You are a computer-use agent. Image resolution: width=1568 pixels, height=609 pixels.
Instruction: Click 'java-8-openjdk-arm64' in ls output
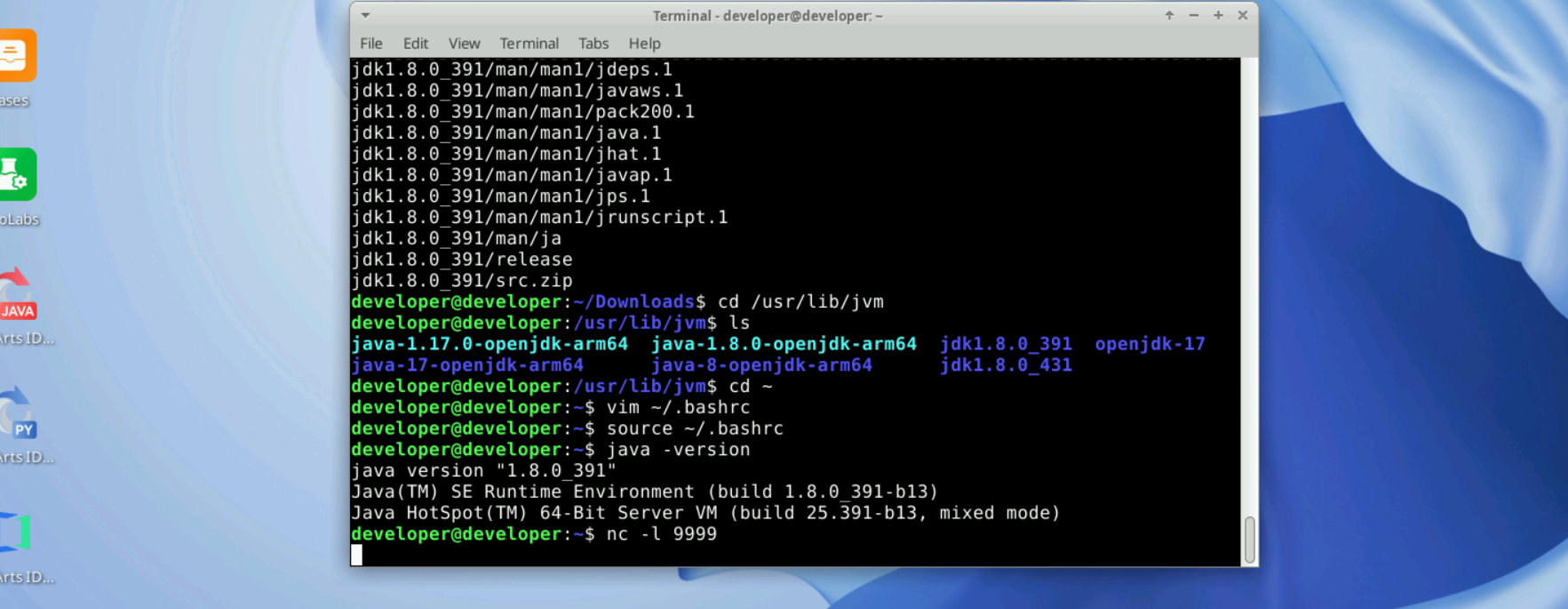[761, 365]
